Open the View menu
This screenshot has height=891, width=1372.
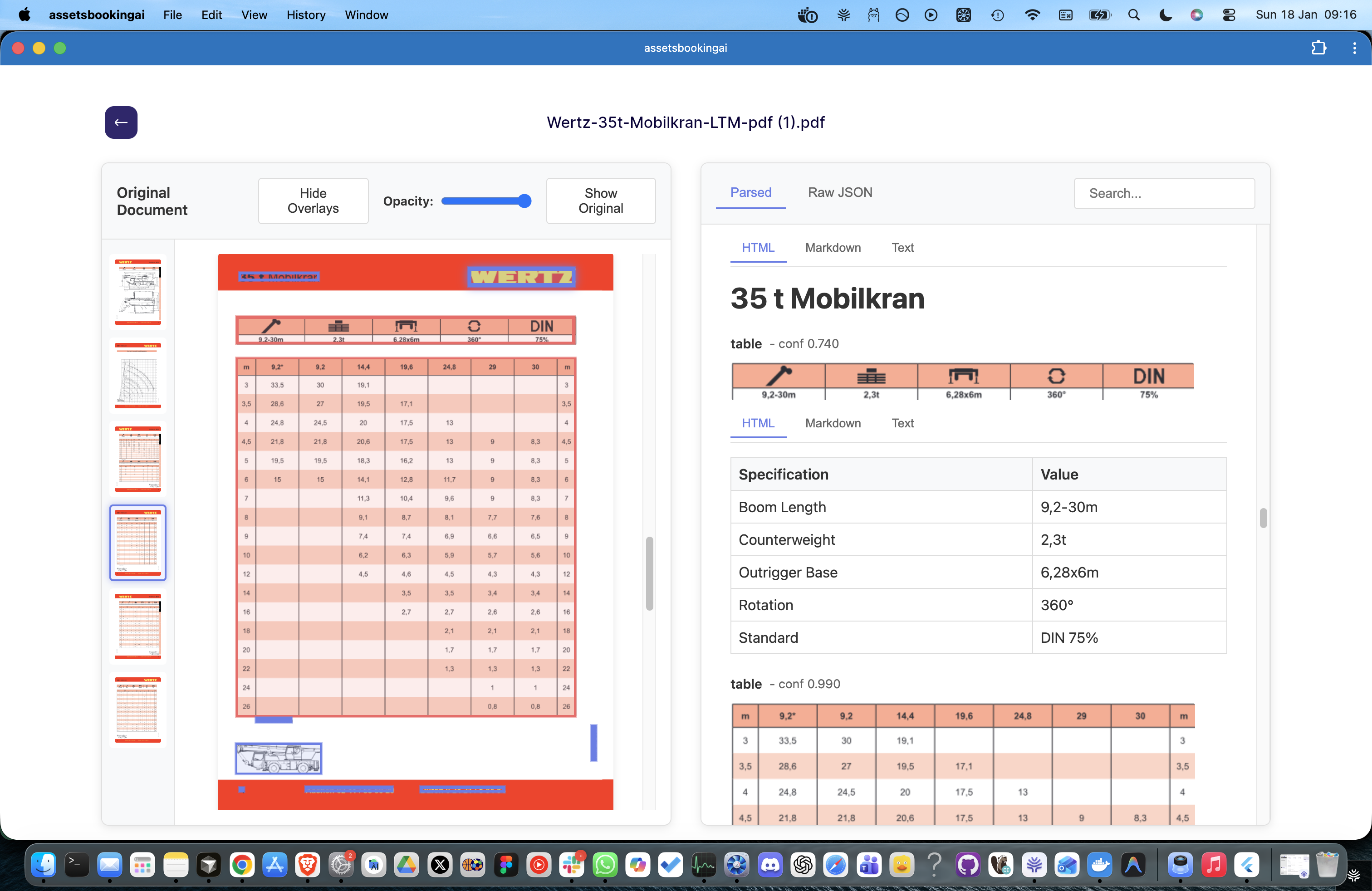(x=254, y=15)
